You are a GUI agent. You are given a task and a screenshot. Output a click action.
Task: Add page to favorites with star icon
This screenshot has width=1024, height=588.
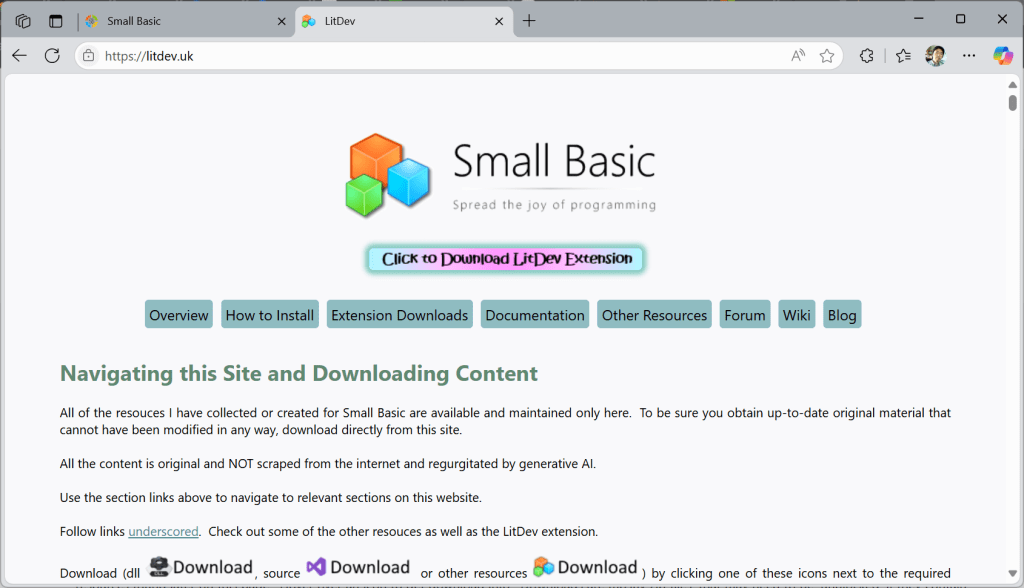827,56
